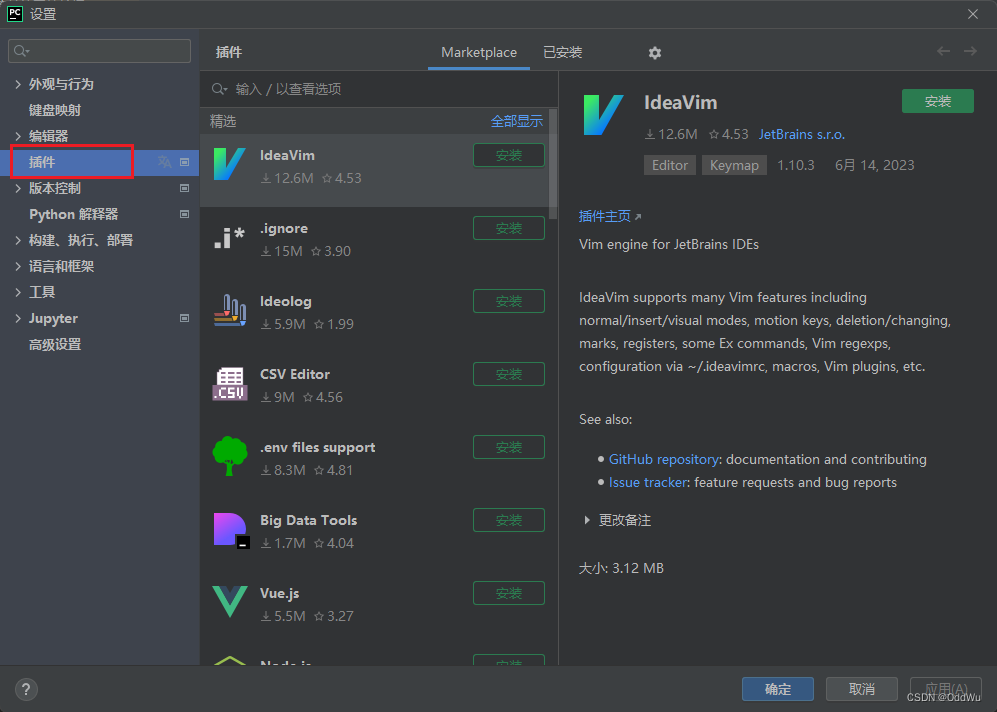
Task: Click the magnifier icon in plugin search field
Action: (x=219, y=89)
